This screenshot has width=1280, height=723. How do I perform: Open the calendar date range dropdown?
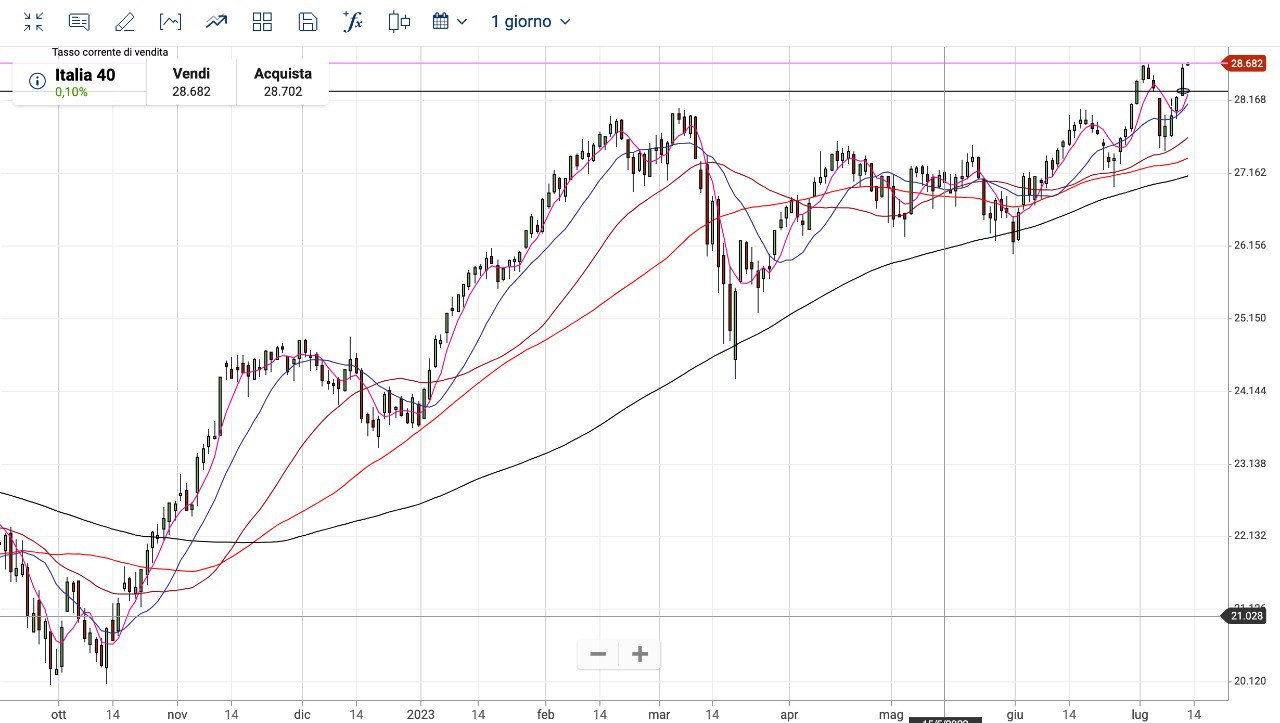449,22
